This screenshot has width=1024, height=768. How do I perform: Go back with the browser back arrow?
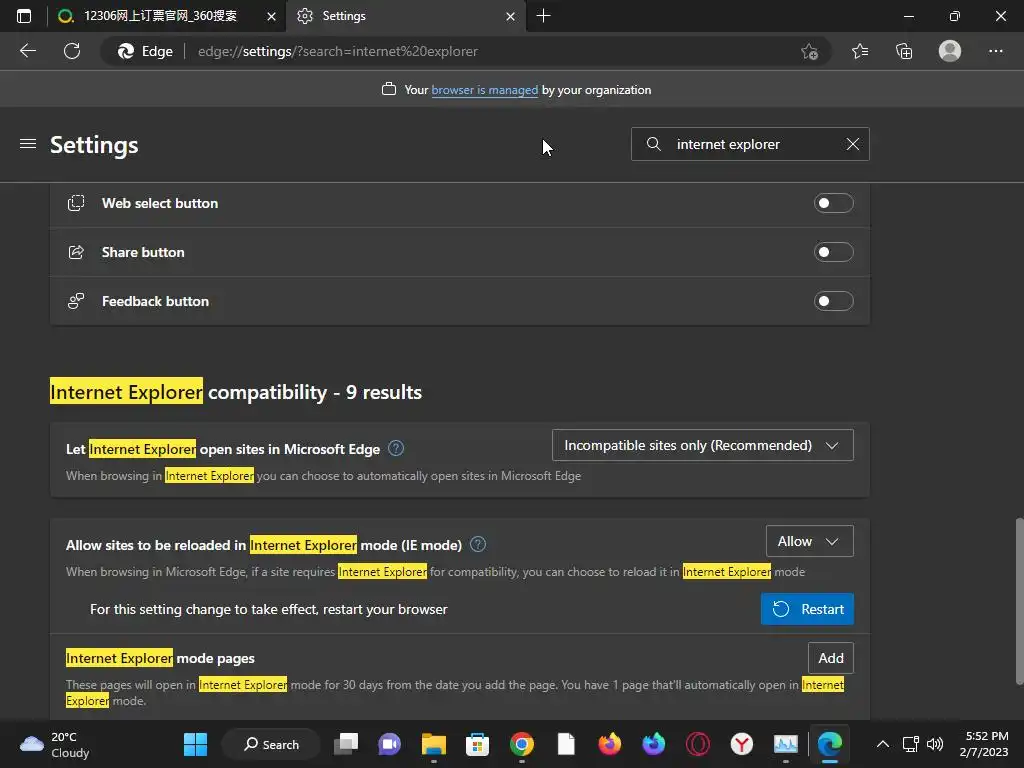[x=27, y=51]
